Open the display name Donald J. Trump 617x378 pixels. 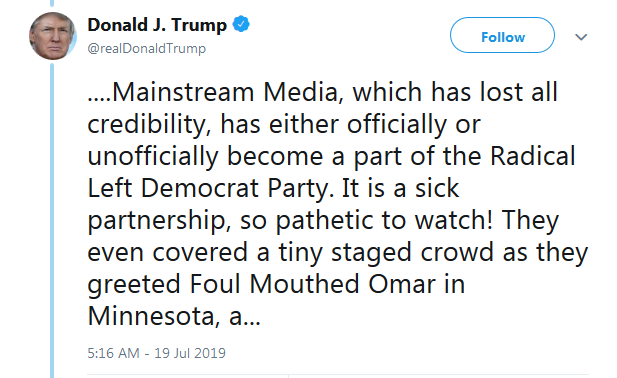tap(157, 25)
